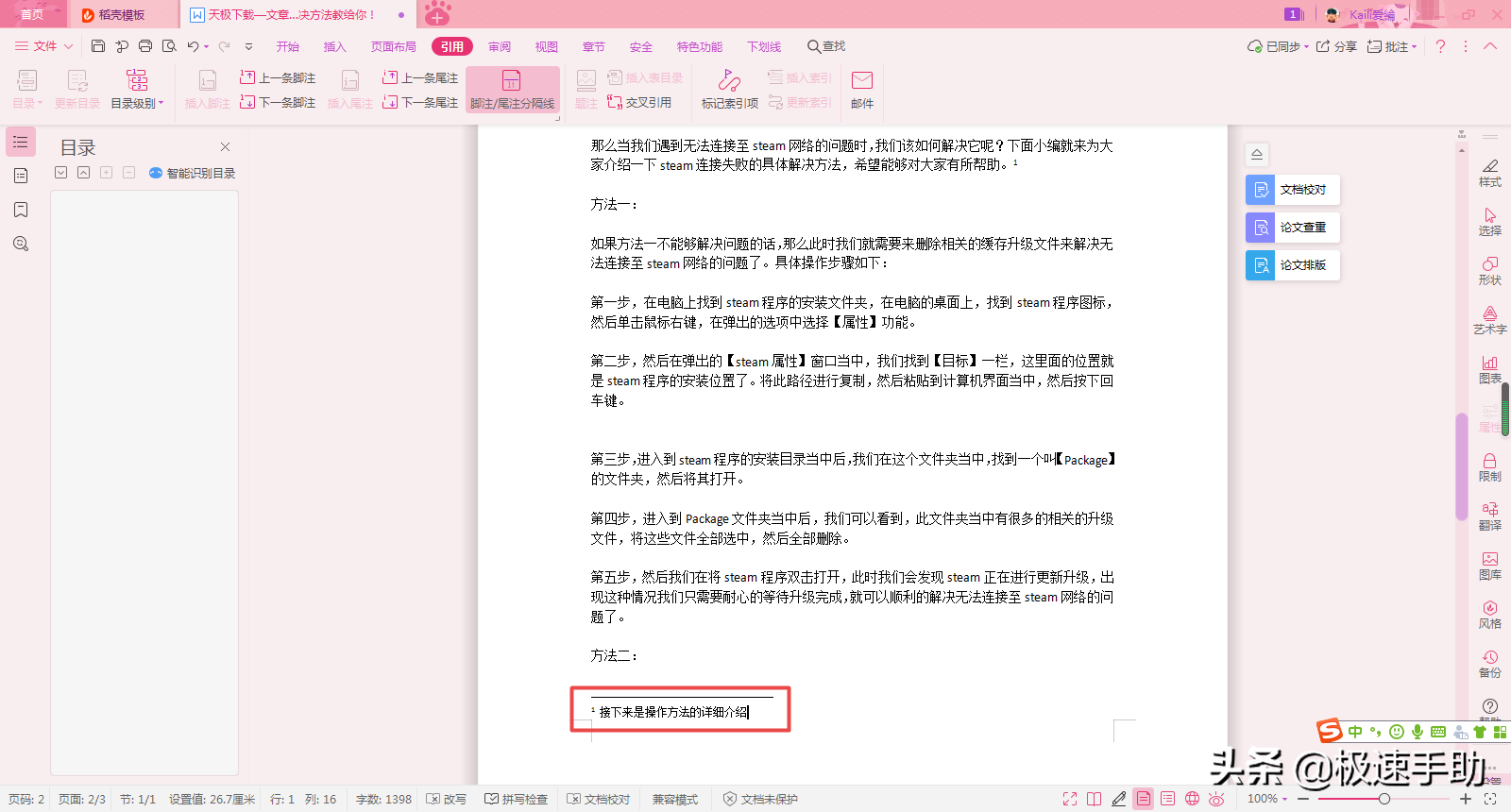Open 样式 (styles) side tool
The height and width of the screenshot is (812, 1511).
pos(1489,173)
